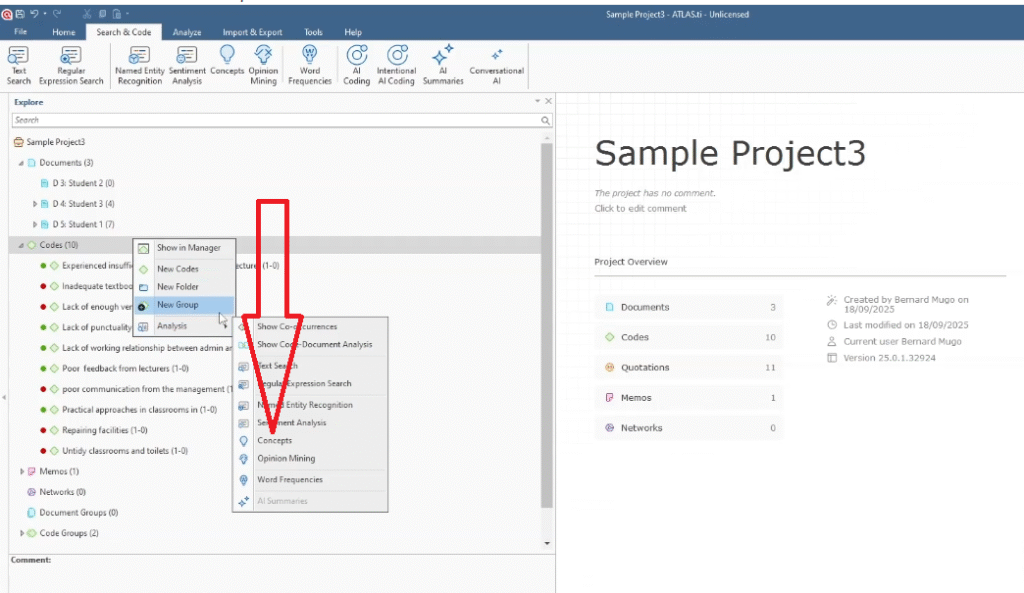Open the Text Search tool in ribbon

coord(18,64)
